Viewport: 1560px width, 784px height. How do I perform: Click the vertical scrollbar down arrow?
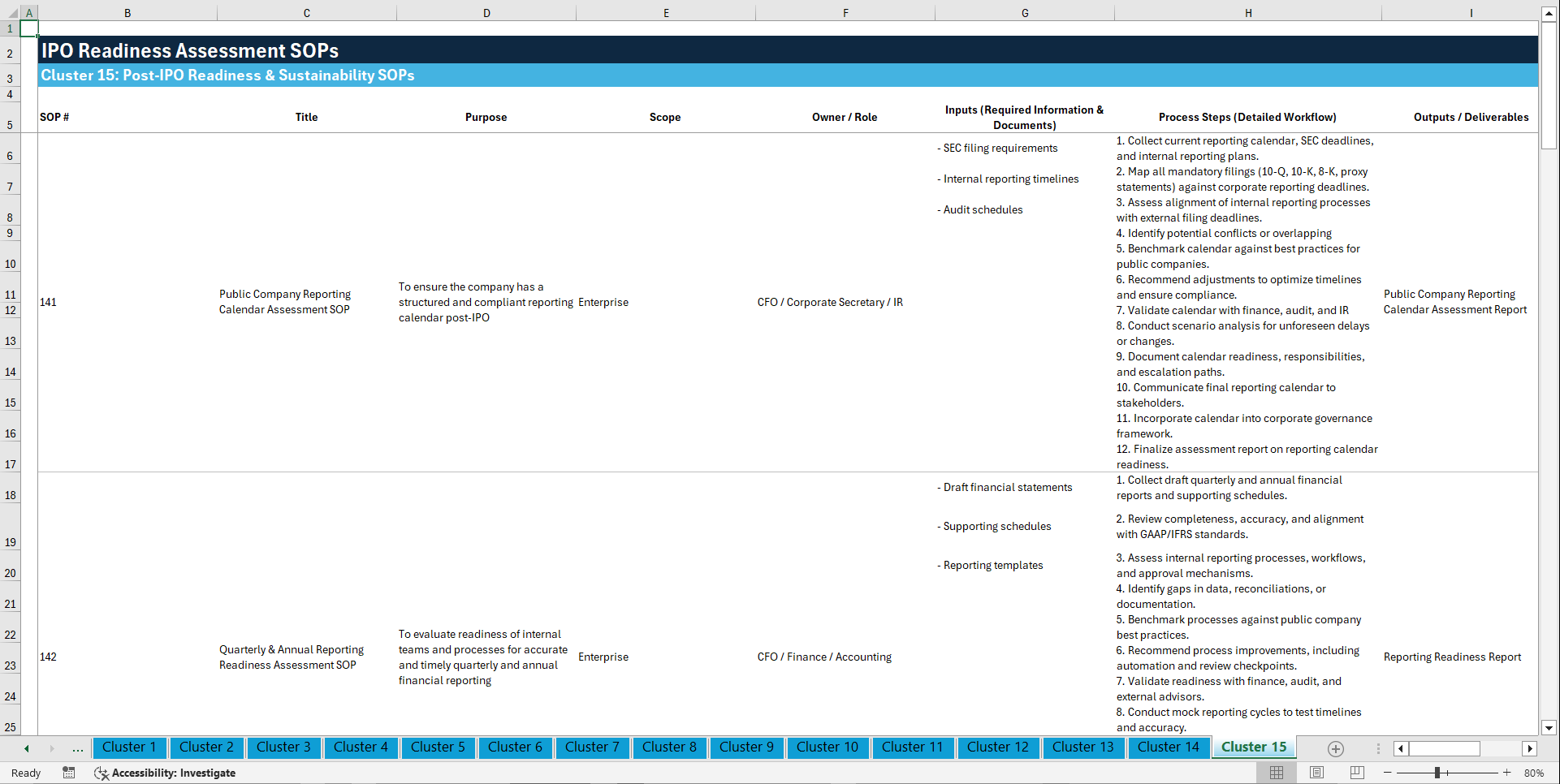pos(1549,728)
